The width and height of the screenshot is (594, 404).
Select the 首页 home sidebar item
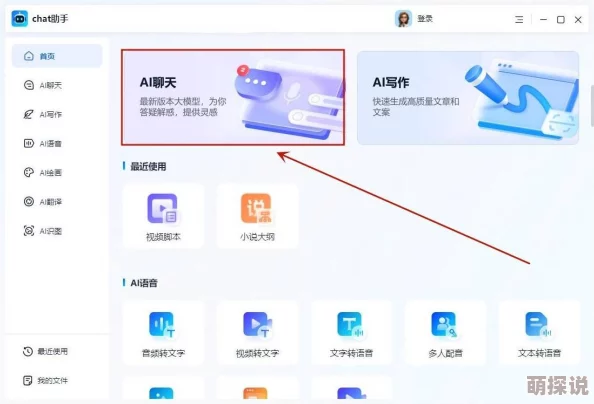(x=57, y=56)
